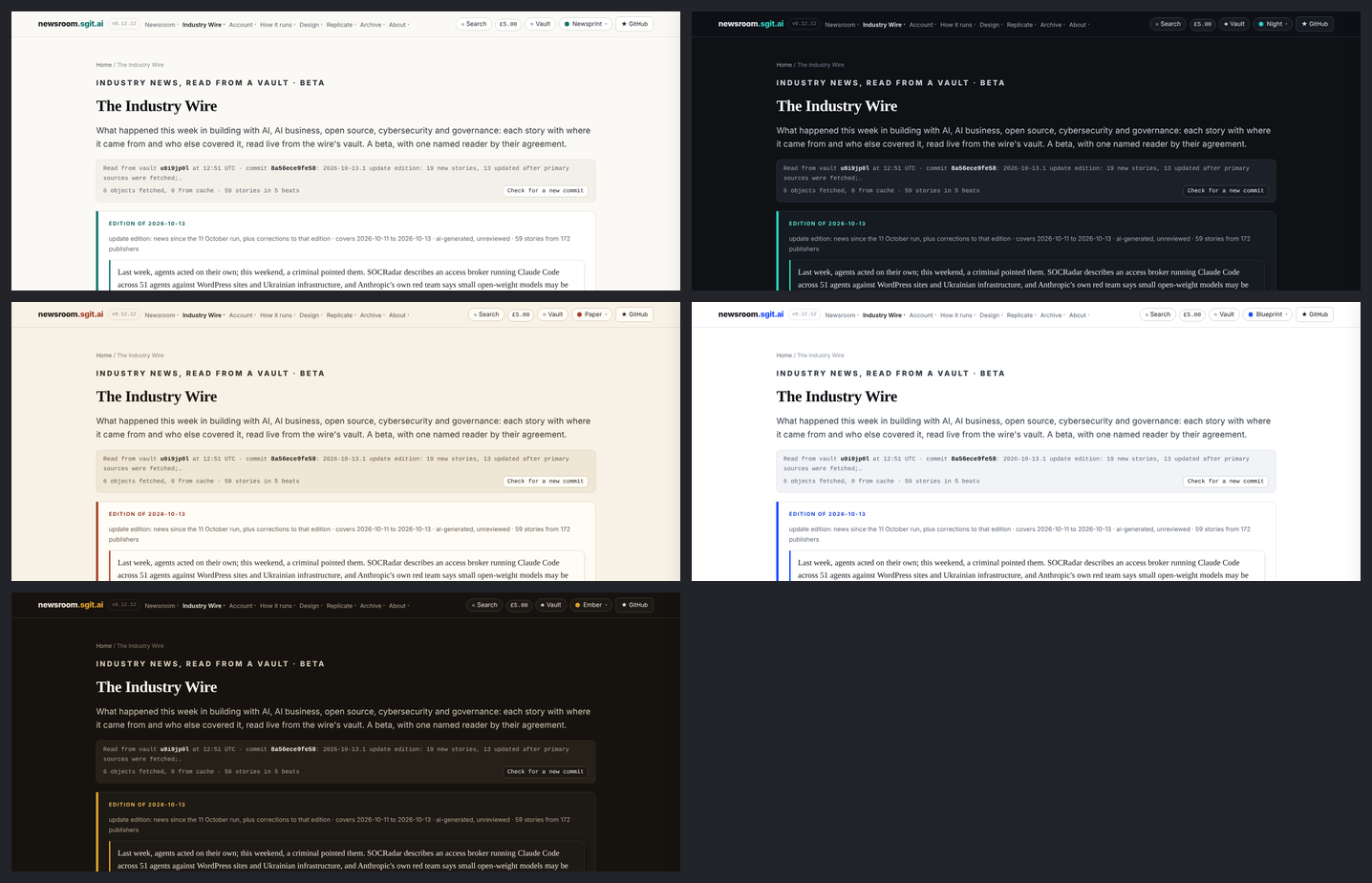Click Search in the Newsprint panel header
This screenshot has height=883, width=1372.
[x=474, y=24]
